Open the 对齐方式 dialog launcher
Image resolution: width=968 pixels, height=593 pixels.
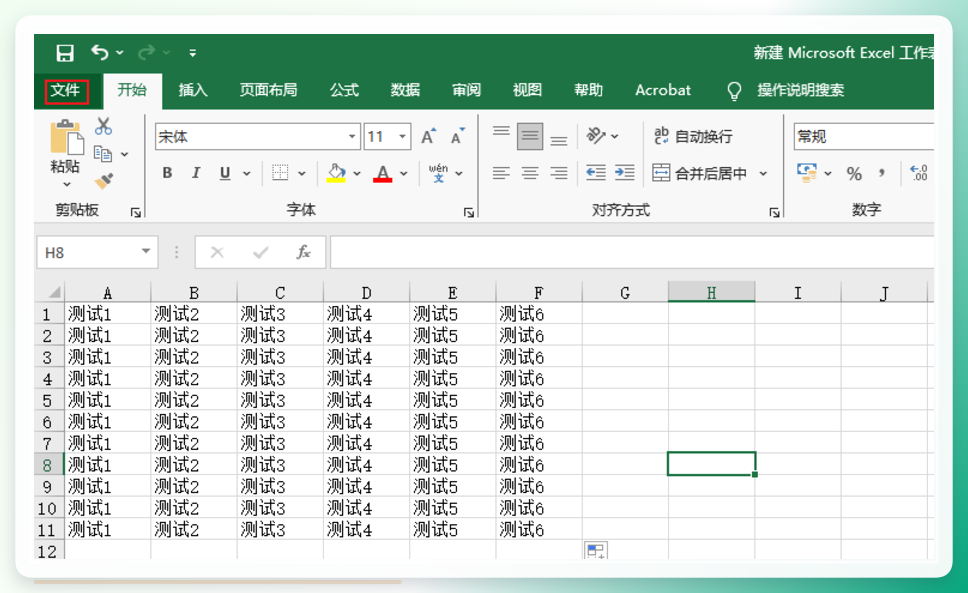pos(774,213)
